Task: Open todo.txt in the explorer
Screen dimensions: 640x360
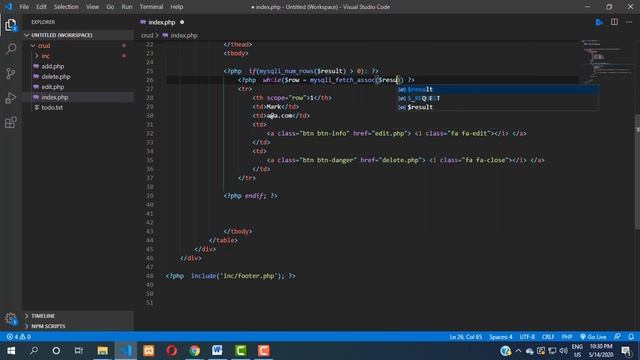Action: click(52, 108)
